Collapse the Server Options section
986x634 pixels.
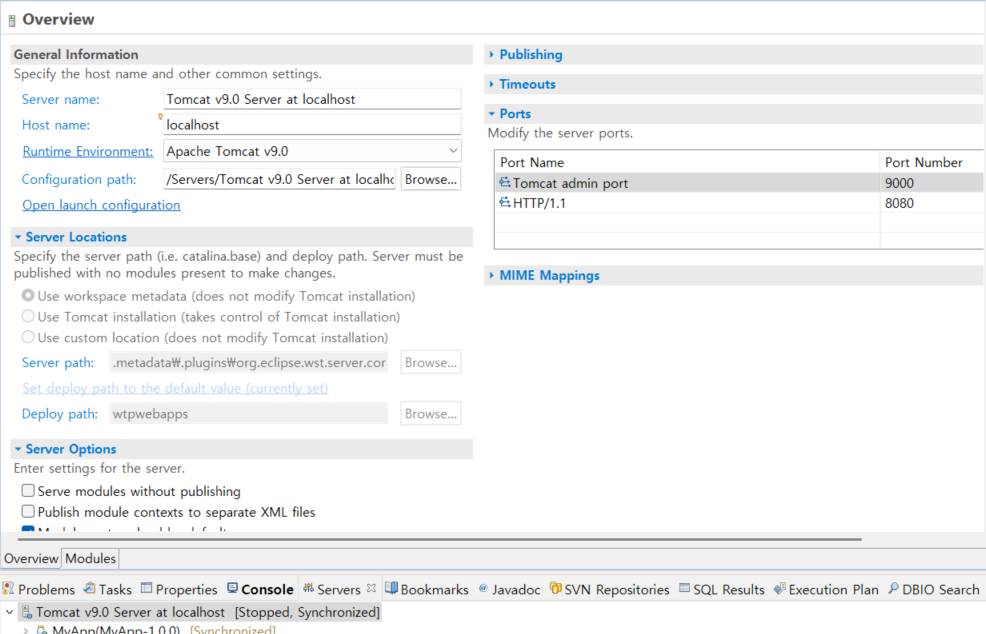(x=18, y=449)
